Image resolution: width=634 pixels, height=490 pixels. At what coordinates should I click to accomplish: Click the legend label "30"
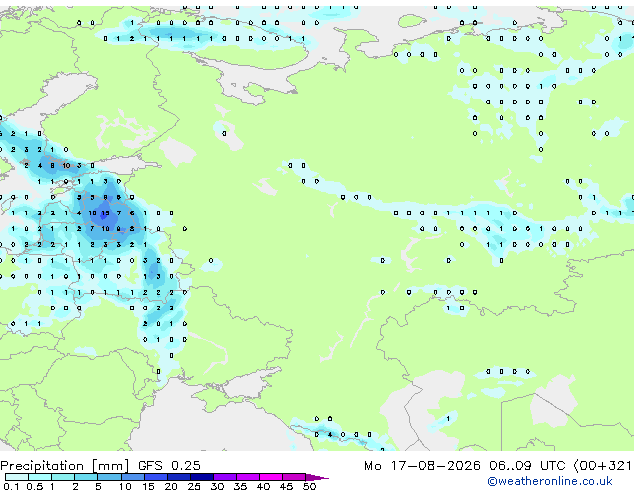217,486
